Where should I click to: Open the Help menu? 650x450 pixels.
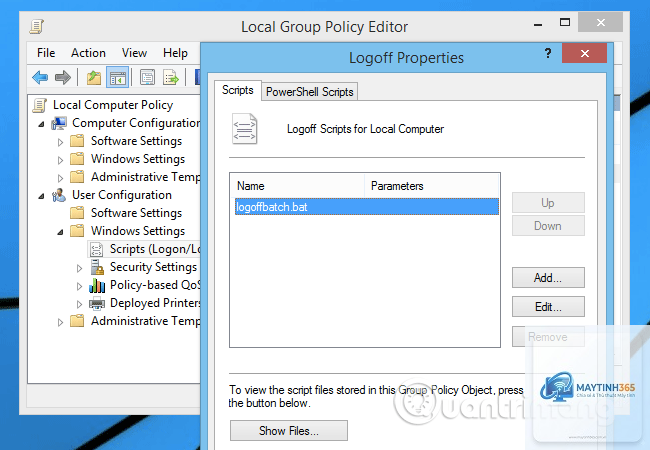click(175, 53)
